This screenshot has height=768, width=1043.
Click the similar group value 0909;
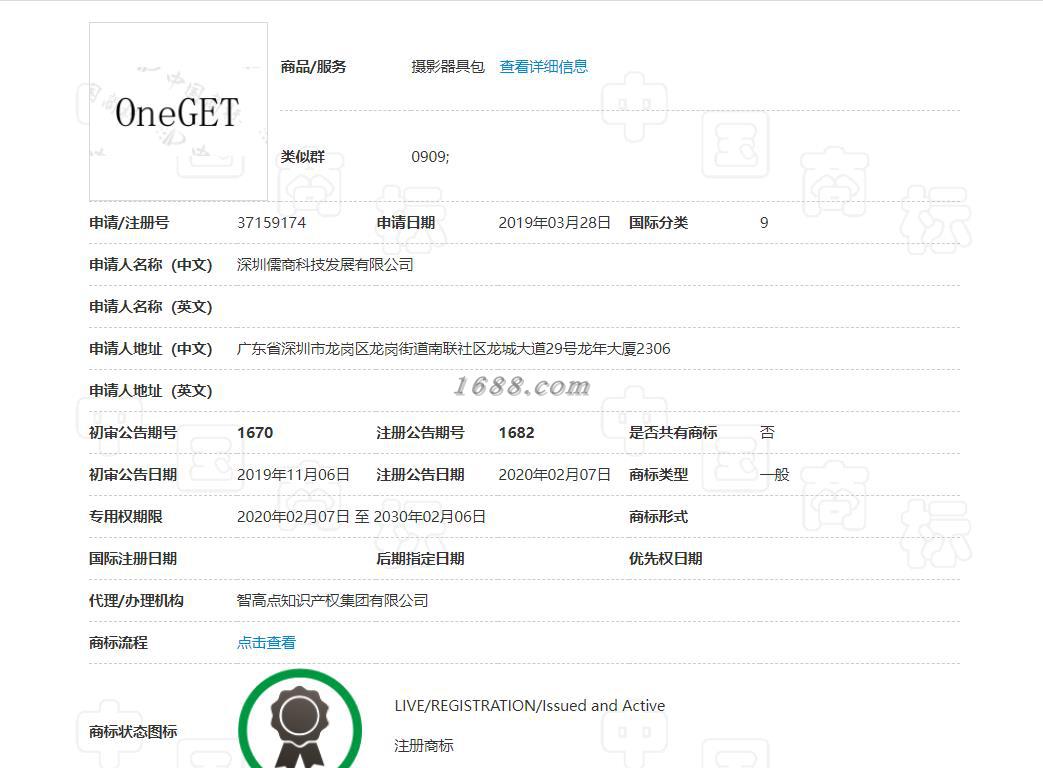(430, 157)
